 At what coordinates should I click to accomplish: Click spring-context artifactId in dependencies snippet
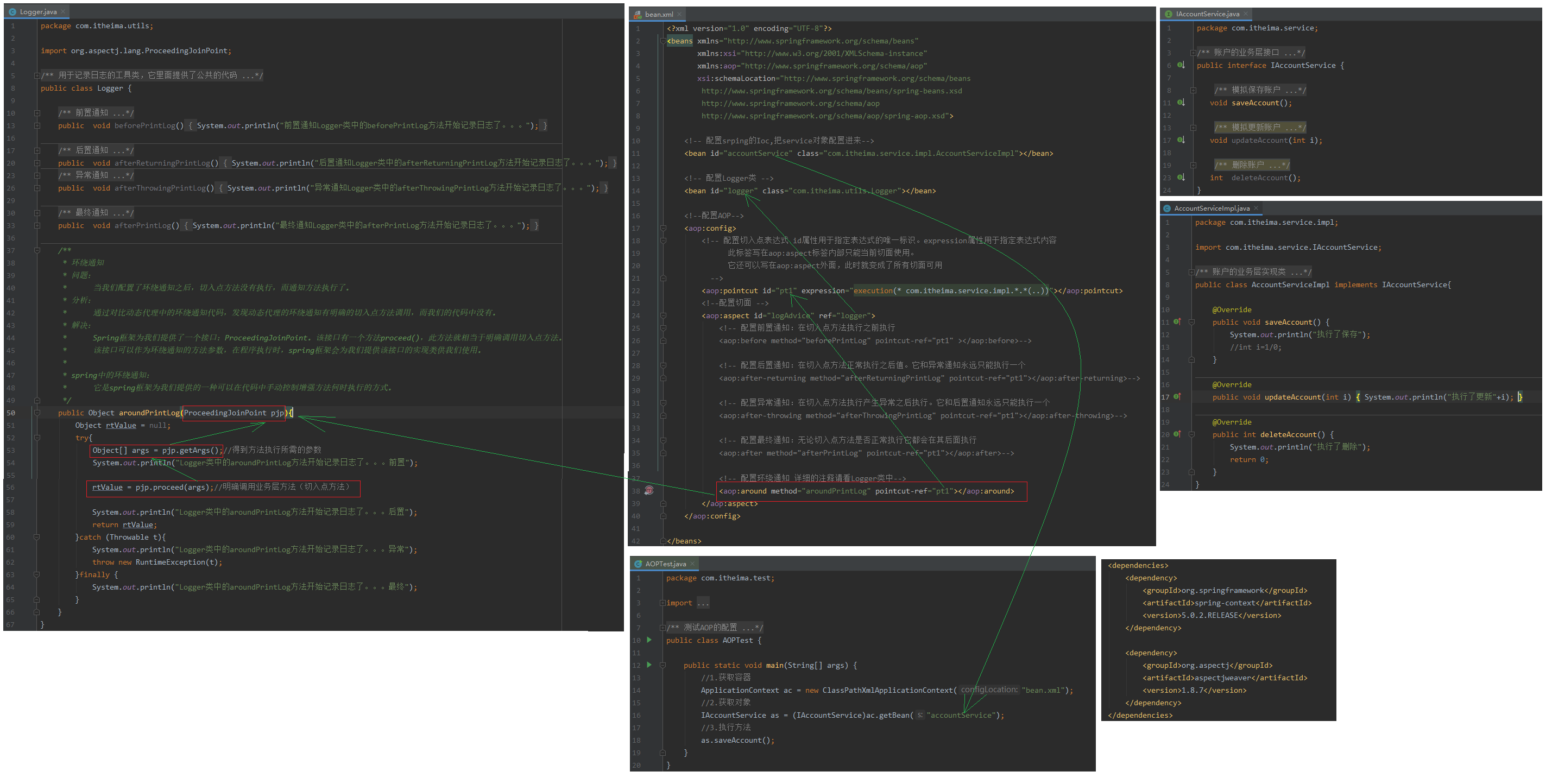(1227, 603)
